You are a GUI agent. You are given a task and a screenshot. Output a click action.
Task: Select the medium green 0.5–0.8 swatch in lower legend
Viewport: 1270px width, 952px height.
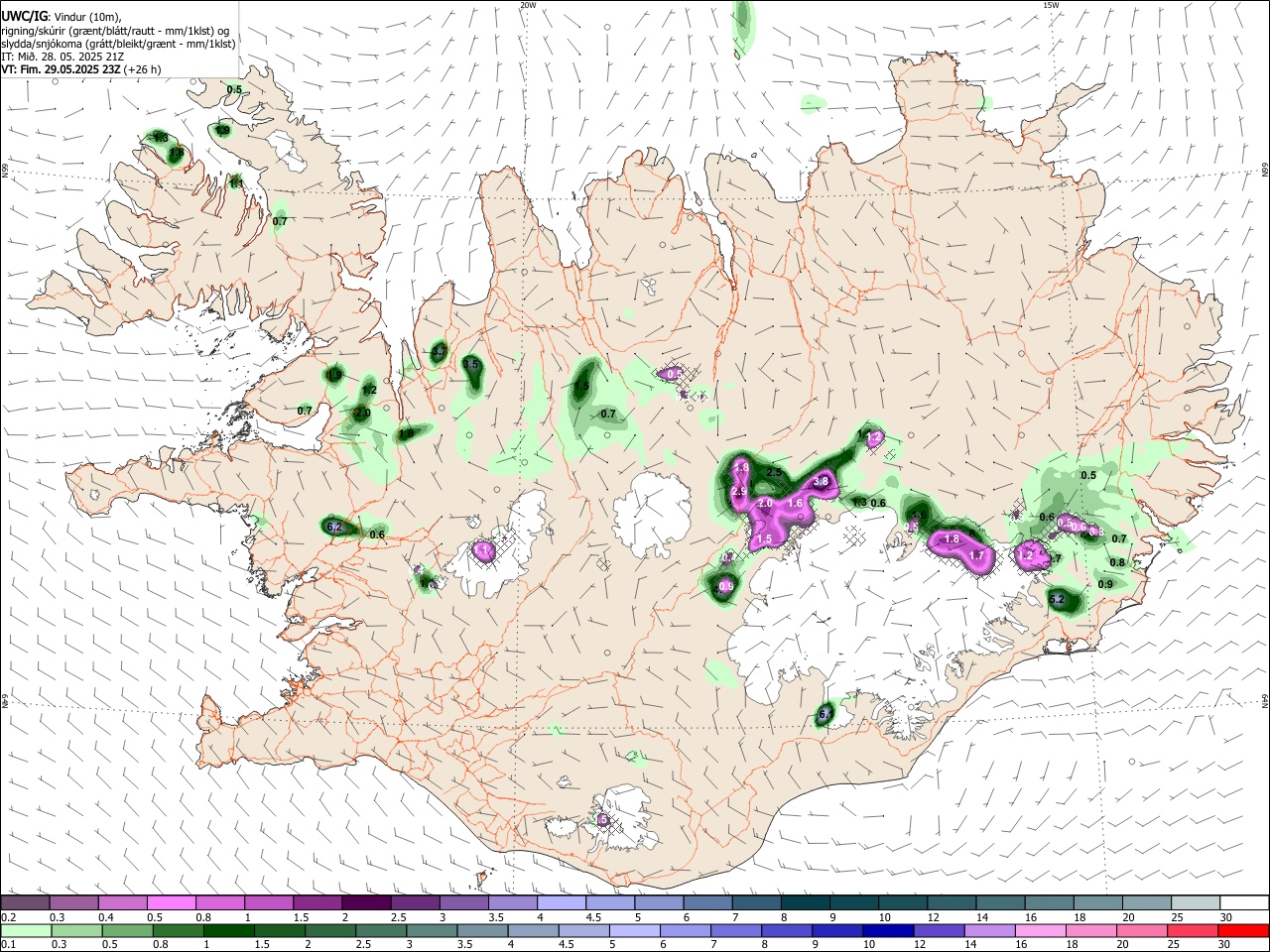point(127,931)
